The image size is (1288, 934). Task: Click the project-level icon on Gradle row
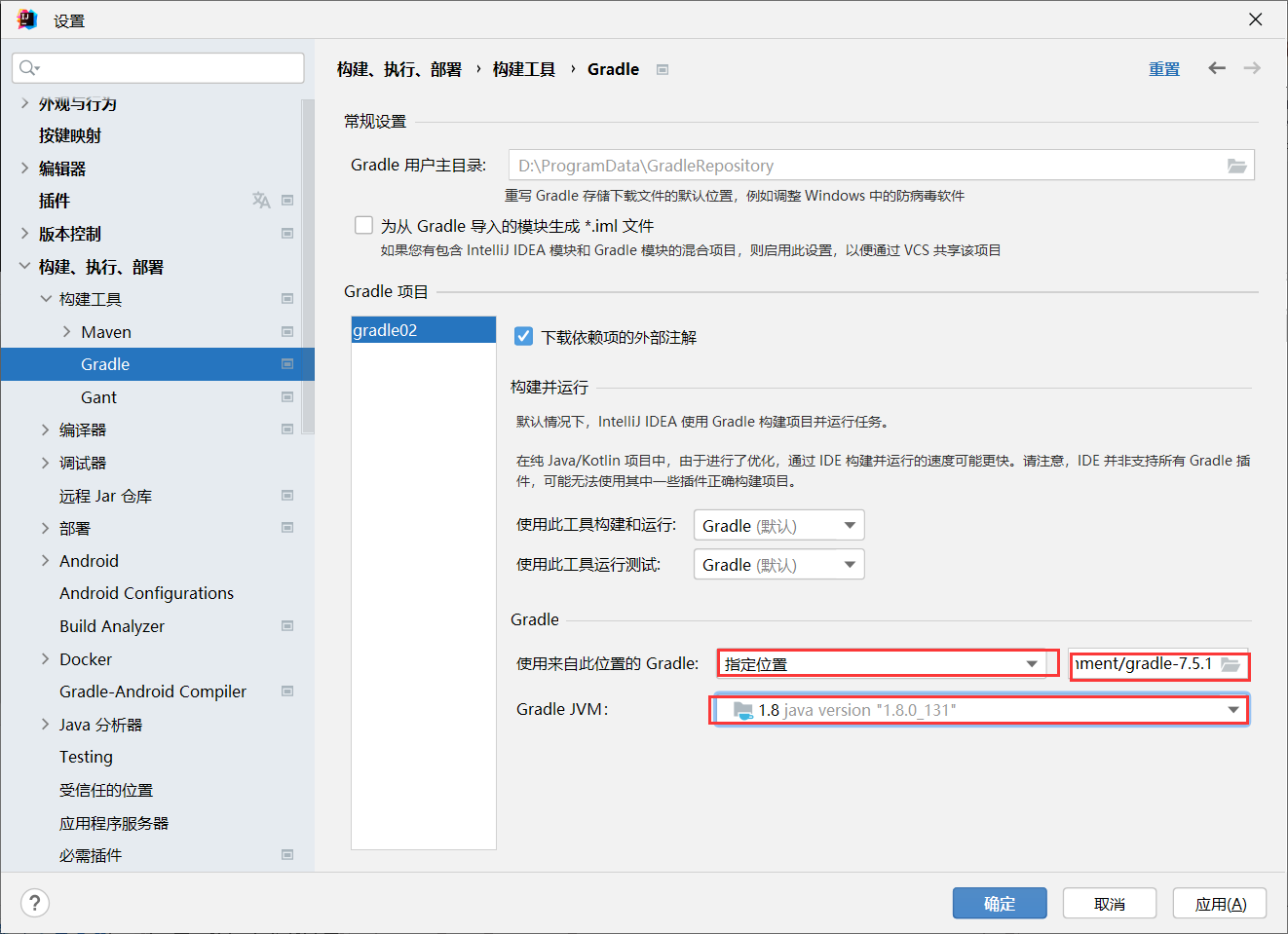[x=287, y=363]
